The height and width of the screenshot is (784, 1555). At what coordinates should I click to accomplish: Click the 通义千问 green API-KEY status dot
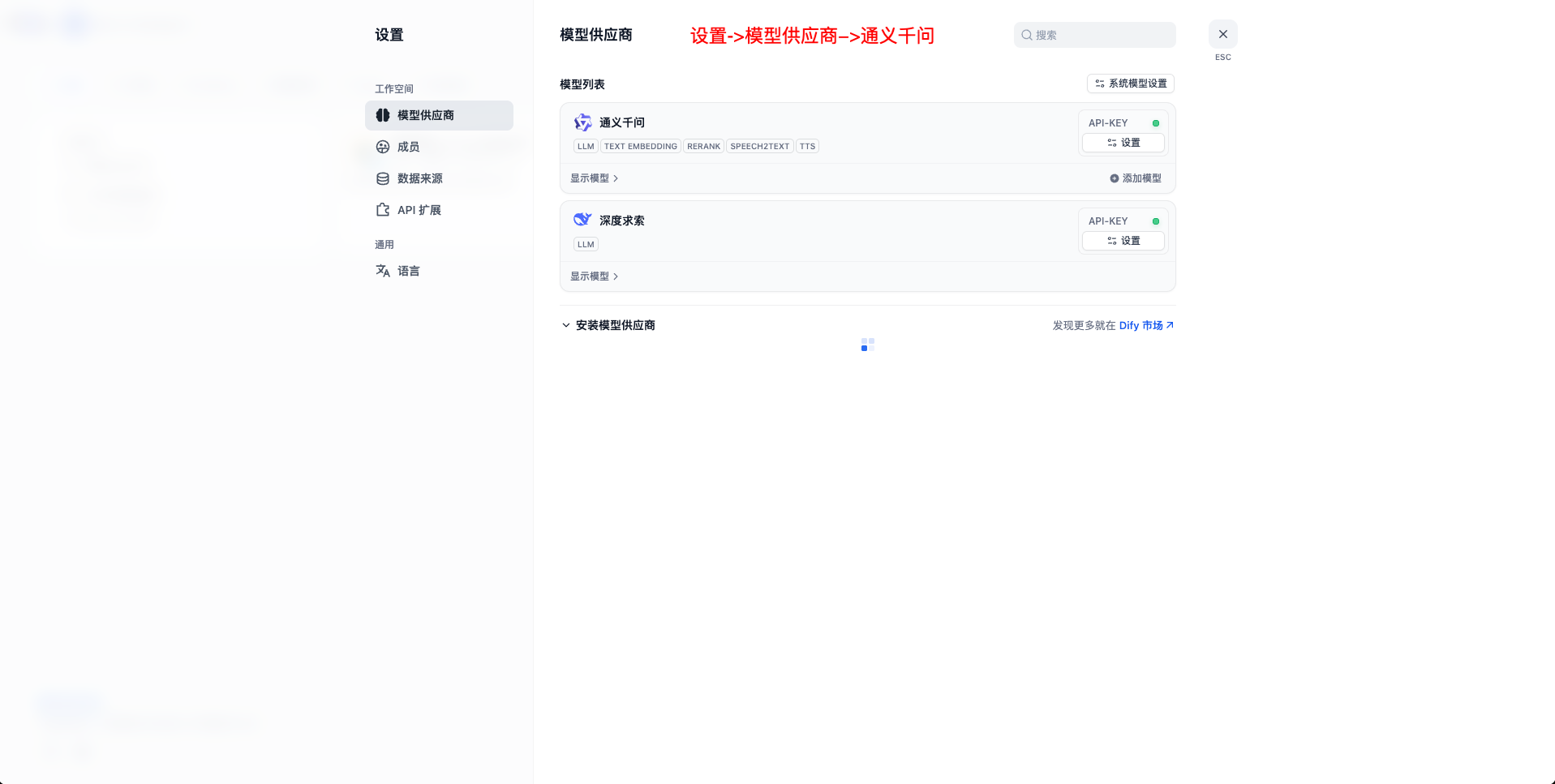[1156, 123]
